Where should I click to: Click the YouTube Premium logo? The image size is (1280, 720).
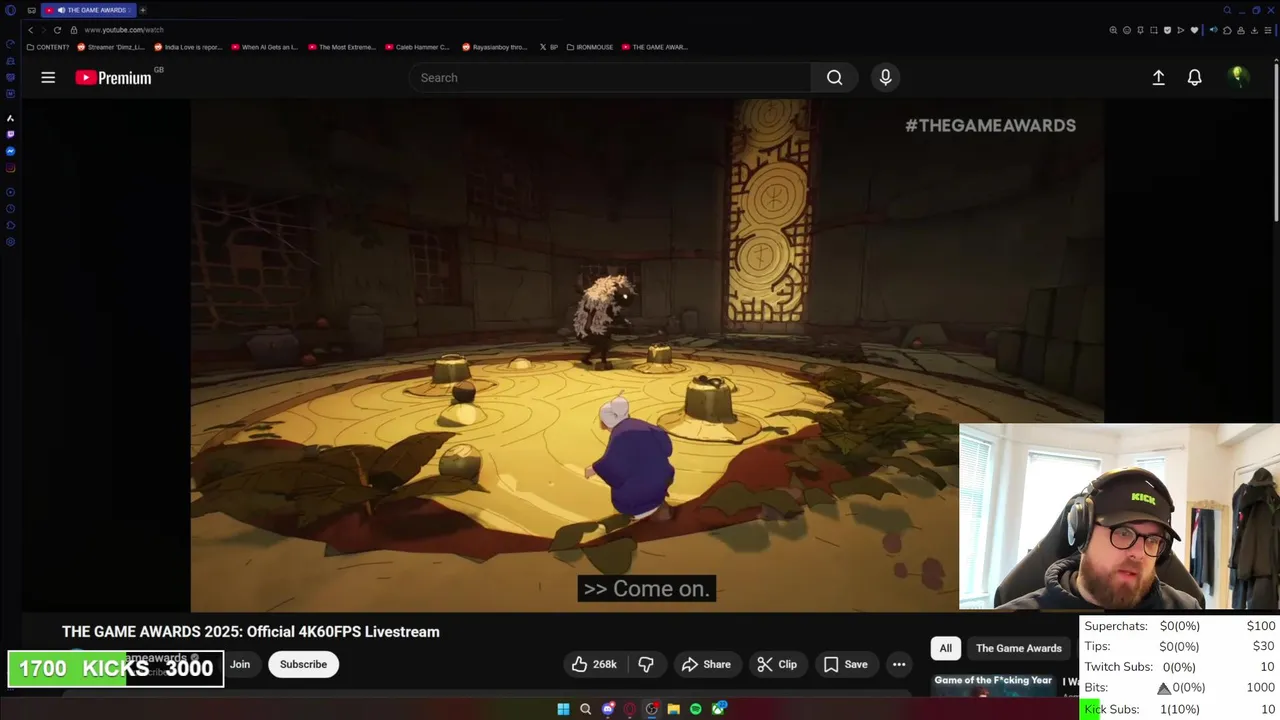(x=113, y=77)
